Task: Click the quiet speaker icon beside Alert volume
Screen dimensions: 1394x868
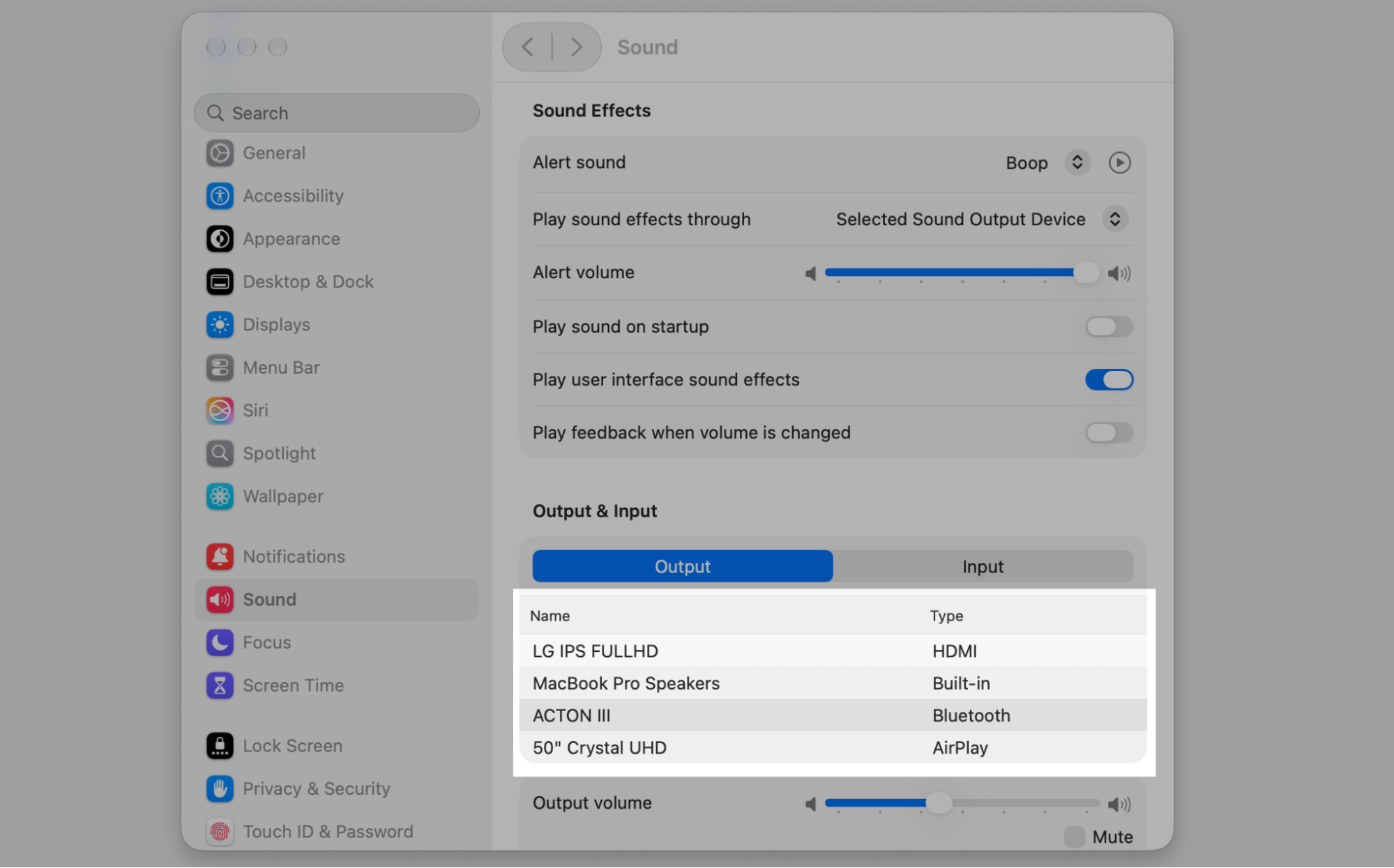Action: pos(810,273)
